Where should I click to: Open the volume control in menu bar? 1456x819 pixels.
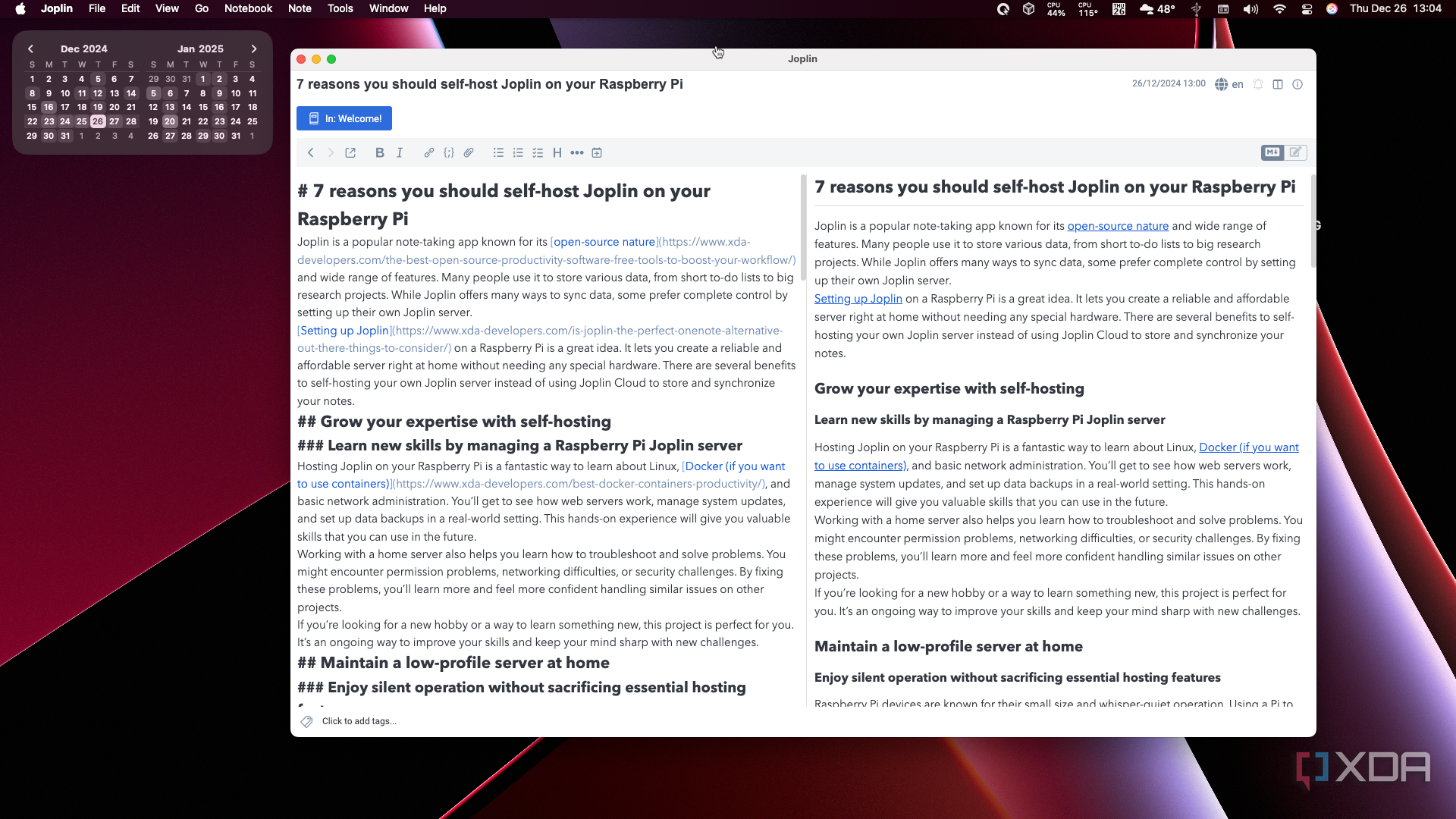coord(1250,9)
